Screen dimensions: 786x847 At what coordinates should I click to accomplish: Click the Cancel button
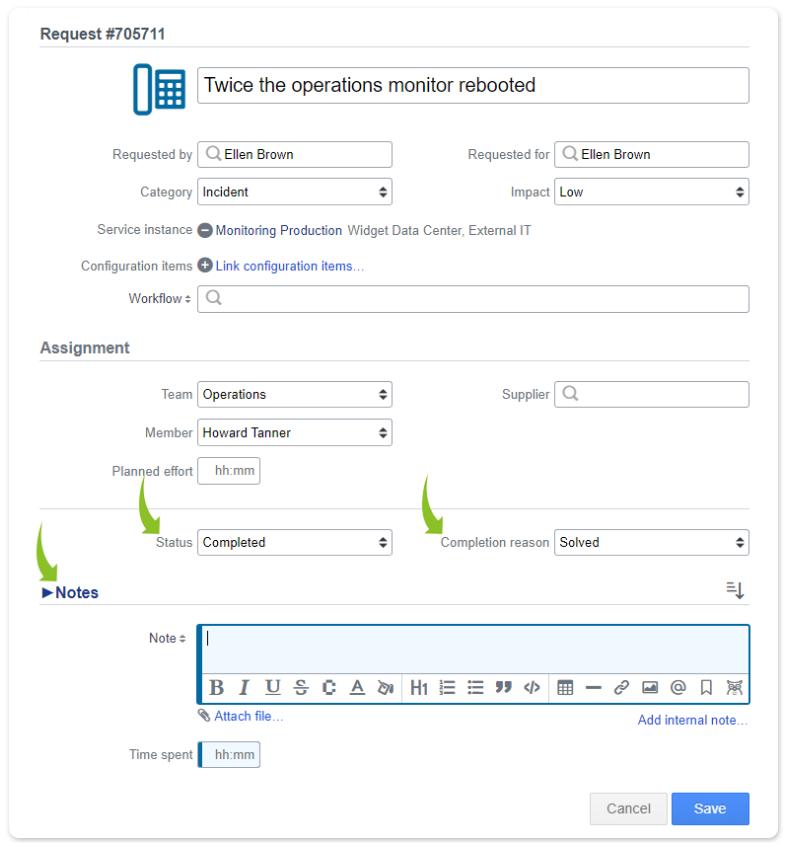click(x=628, y=809)
